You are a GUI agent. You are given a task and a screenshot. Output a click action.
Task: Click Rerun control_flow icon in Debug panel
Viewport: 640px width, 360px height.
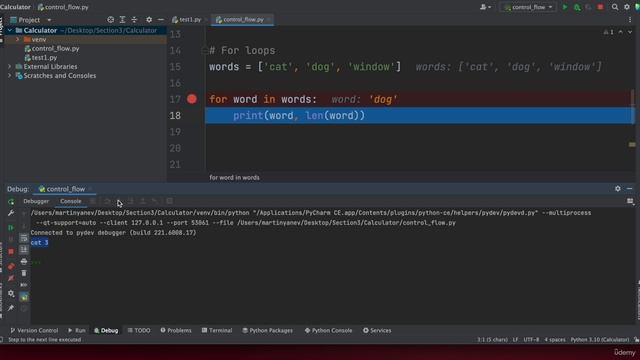(x=11, y=202)
